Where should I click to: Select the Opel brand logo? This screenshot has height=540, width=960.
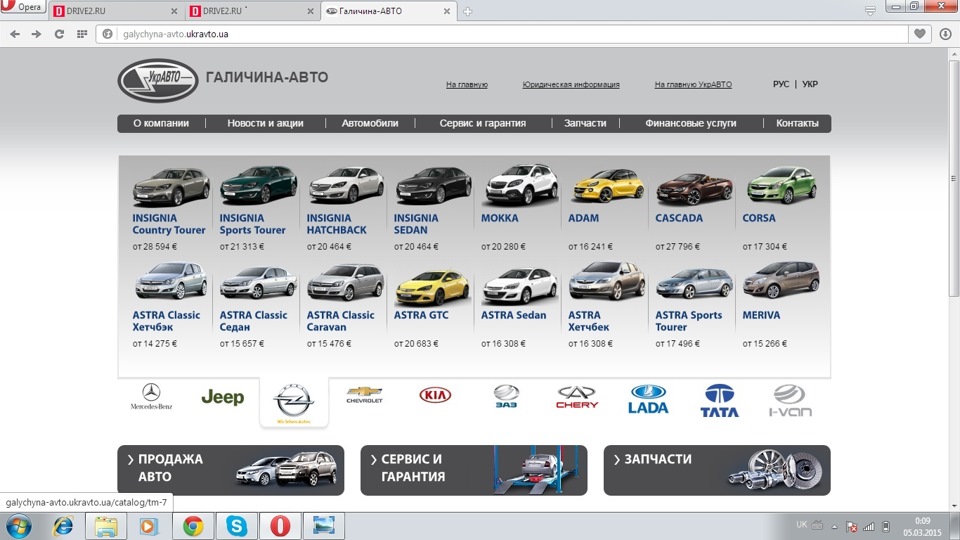294,402
